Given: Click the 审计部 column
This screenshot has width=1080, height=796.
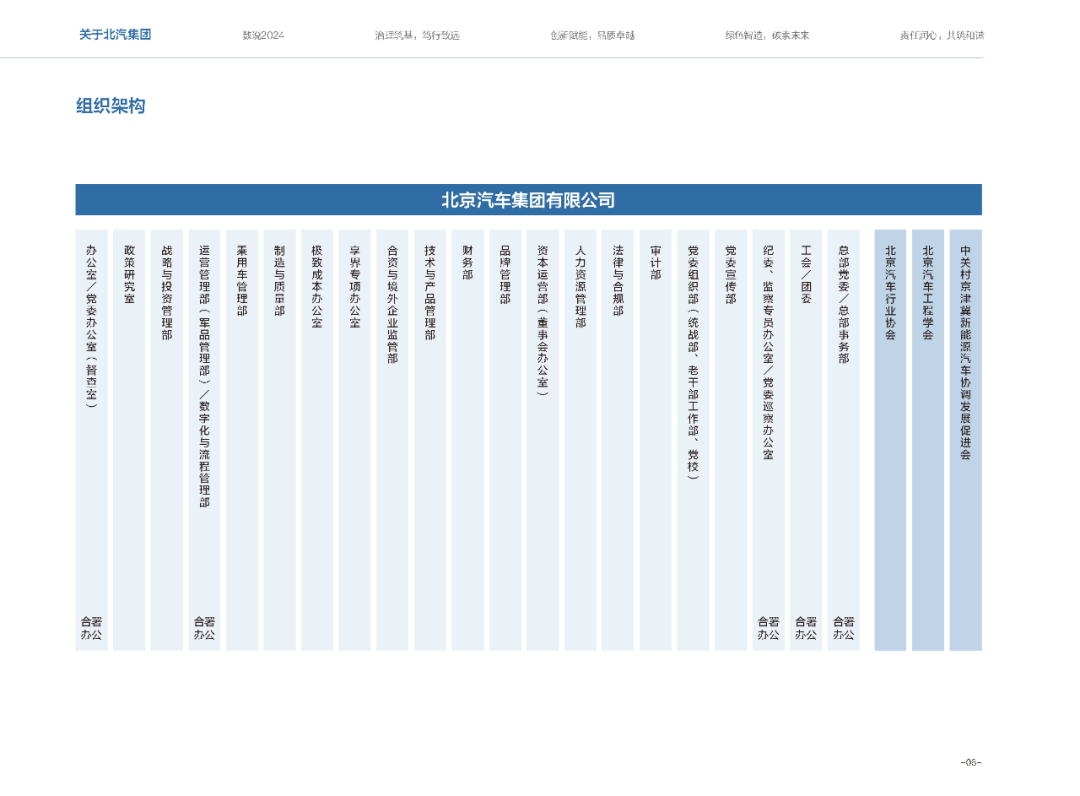Looking at the screenshot, I should [656, 440].
